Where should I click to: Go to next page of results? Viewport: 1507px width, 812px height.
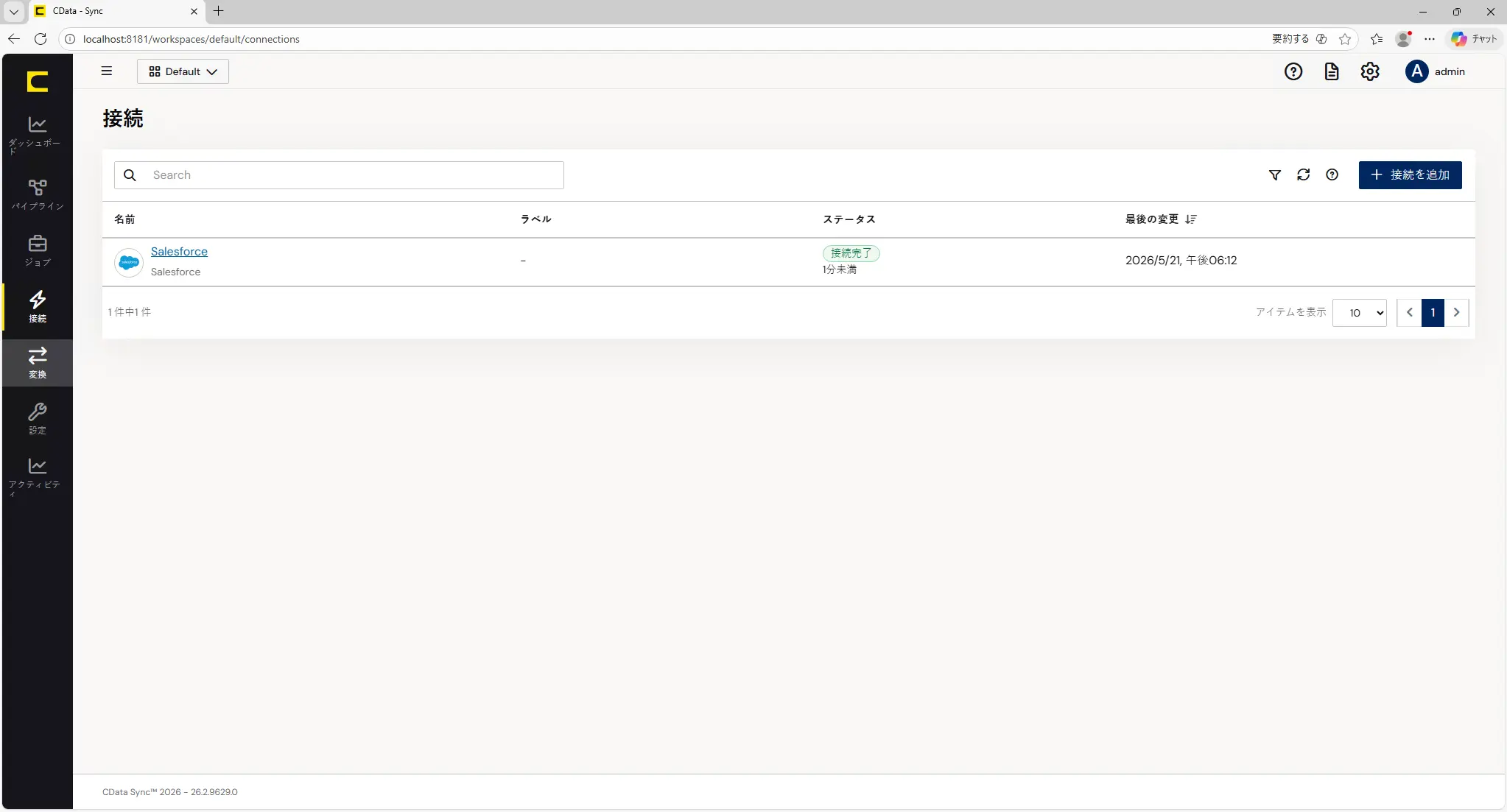coord(1456,313)
